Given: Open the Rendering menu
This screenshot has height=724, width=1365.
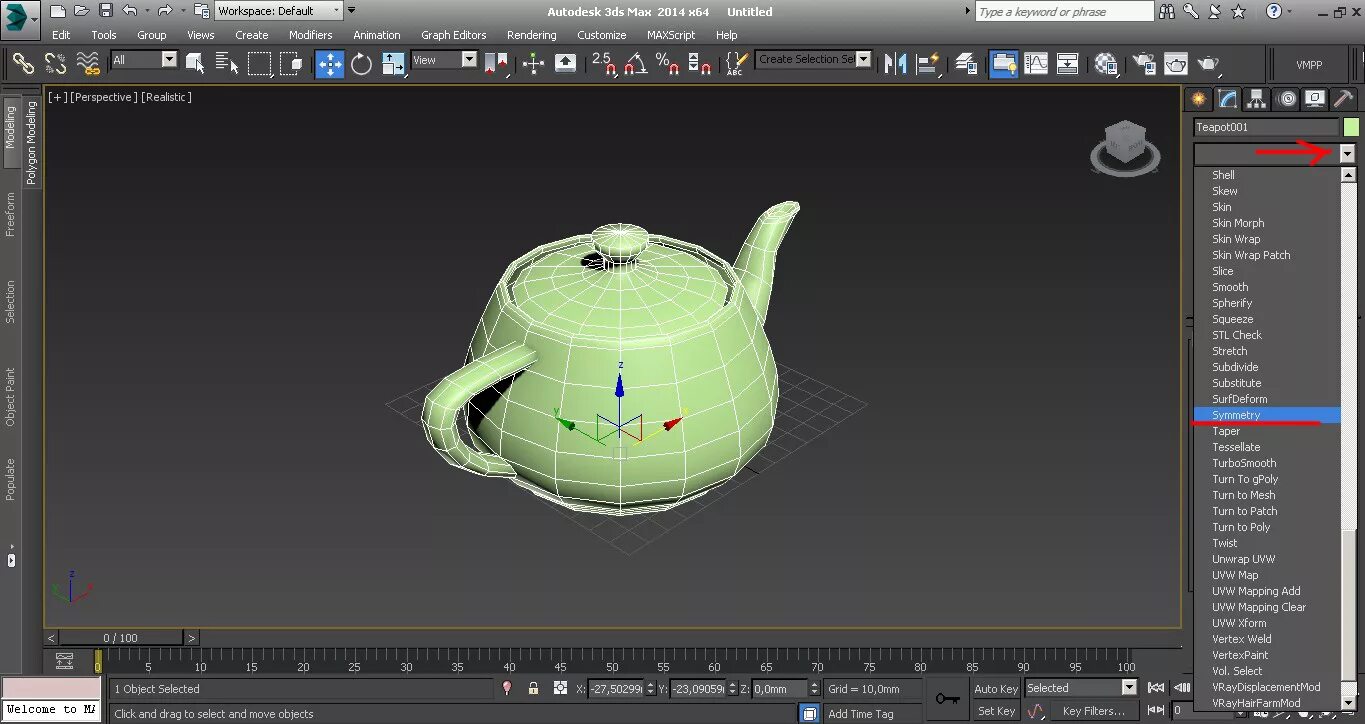Looking at the screenshot, I should coord(531,35).
